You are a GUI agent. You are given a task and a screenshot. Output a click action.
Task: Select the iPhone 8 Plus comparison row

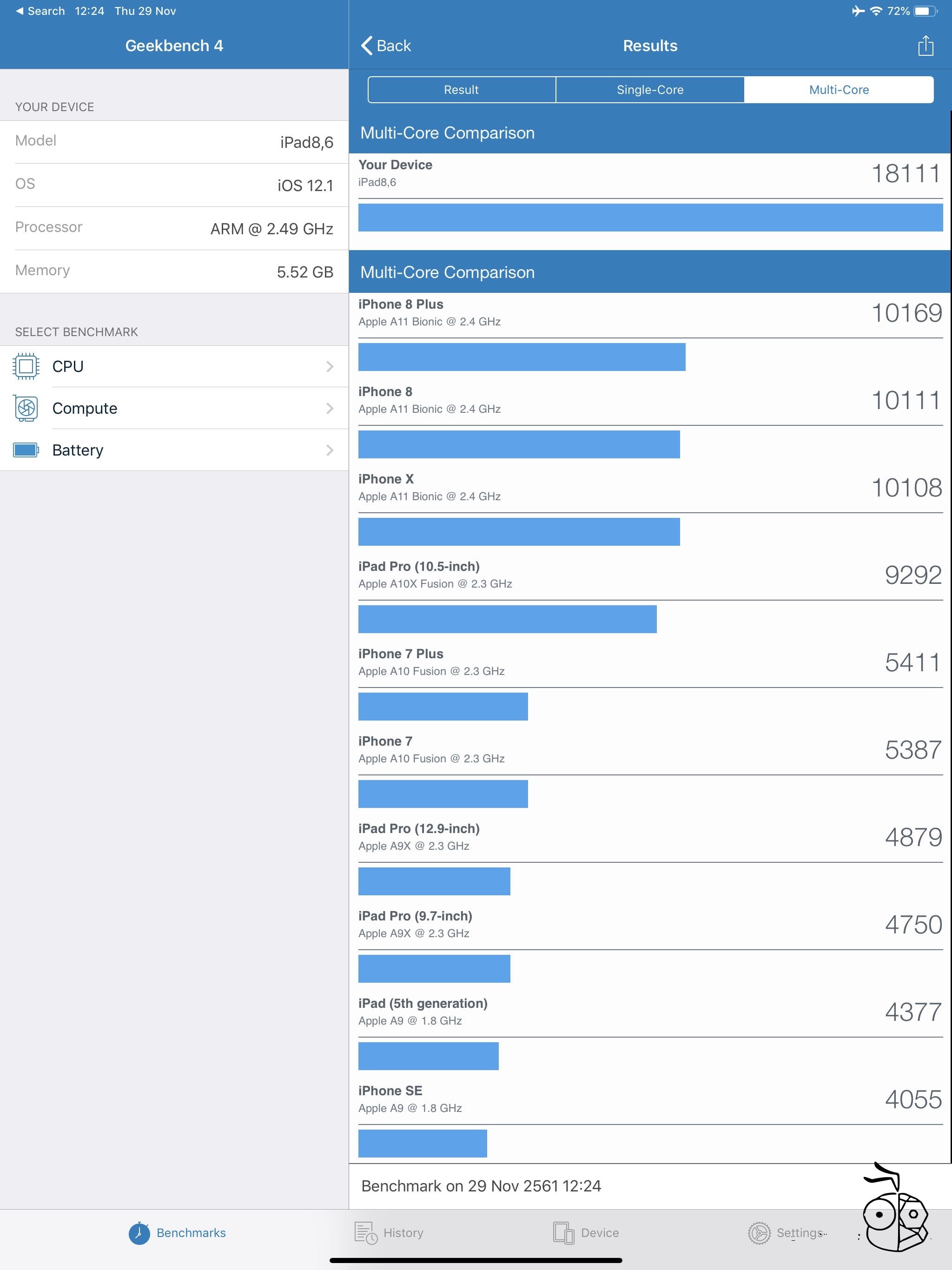(649, 330)
